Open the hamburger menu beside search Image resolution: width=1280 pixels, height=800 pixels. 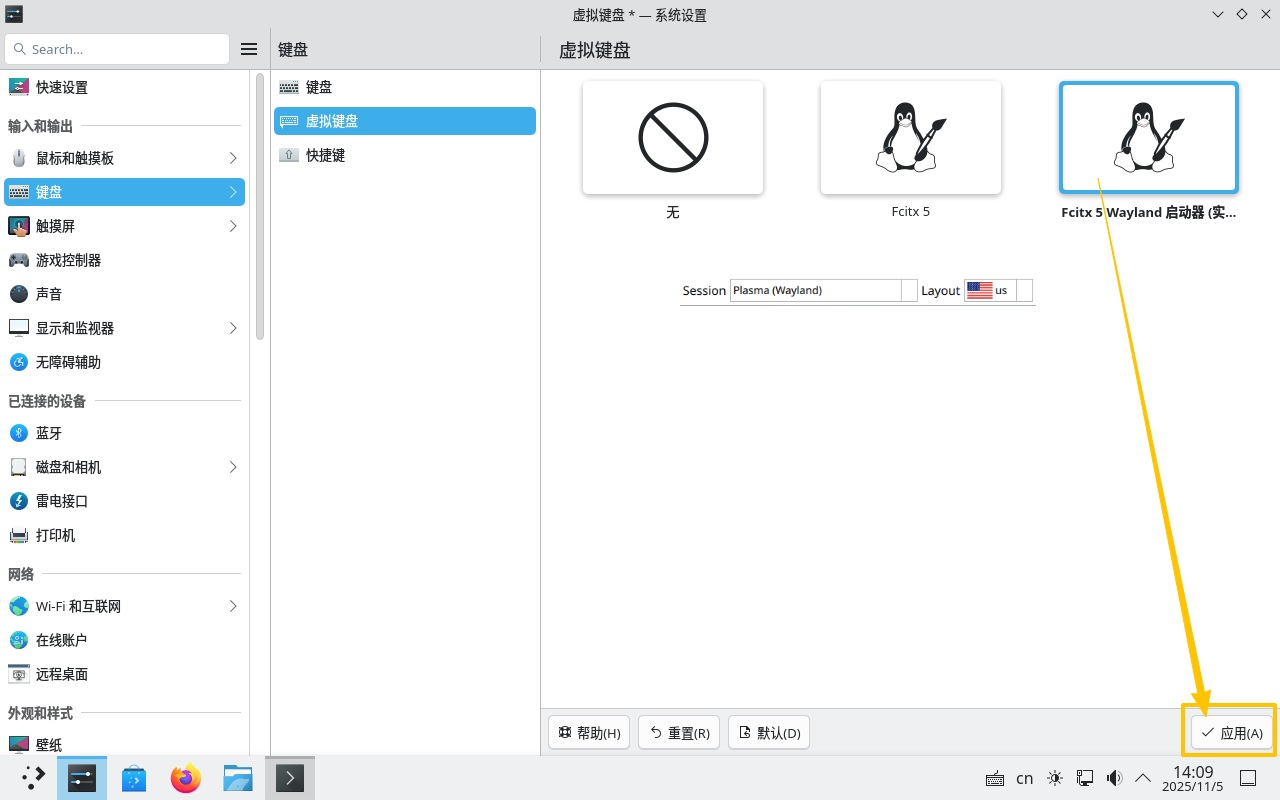coord(249,49)
